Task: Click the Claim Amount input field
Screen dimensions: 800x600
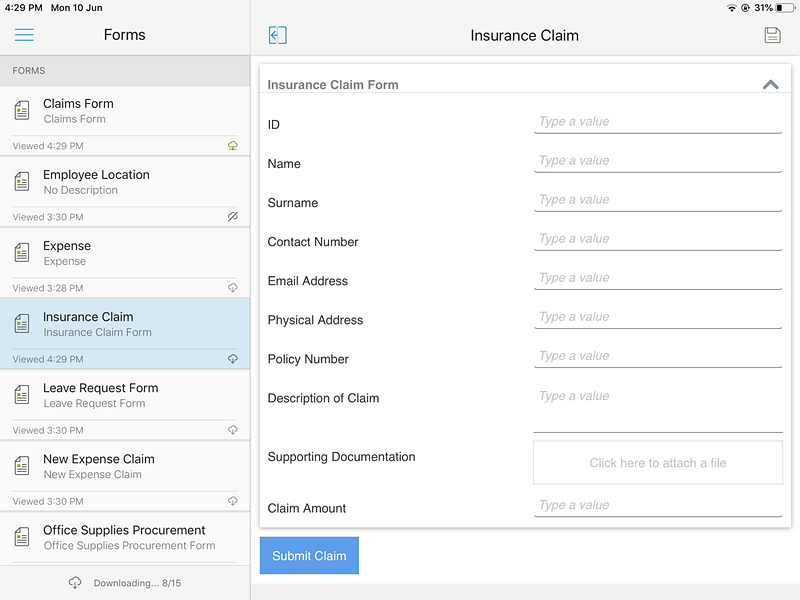Action: pyautogui.click(x=658, y=505)
